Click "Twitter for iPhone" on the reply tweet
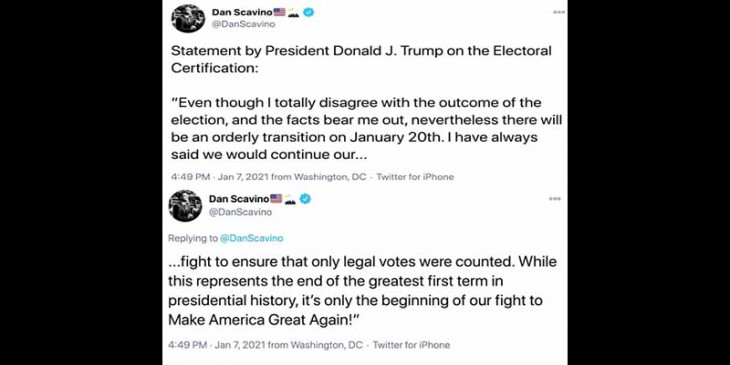This screenshot has width=730, height=365. pos(412,345)
